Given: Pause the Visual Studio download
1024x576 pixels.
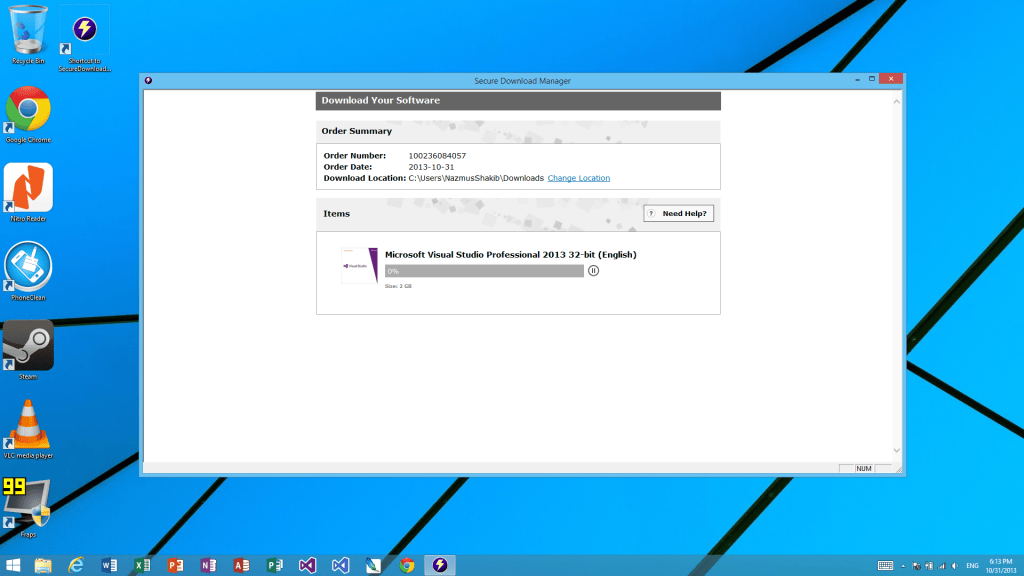Looking at the screenshot, I should 593,270.
